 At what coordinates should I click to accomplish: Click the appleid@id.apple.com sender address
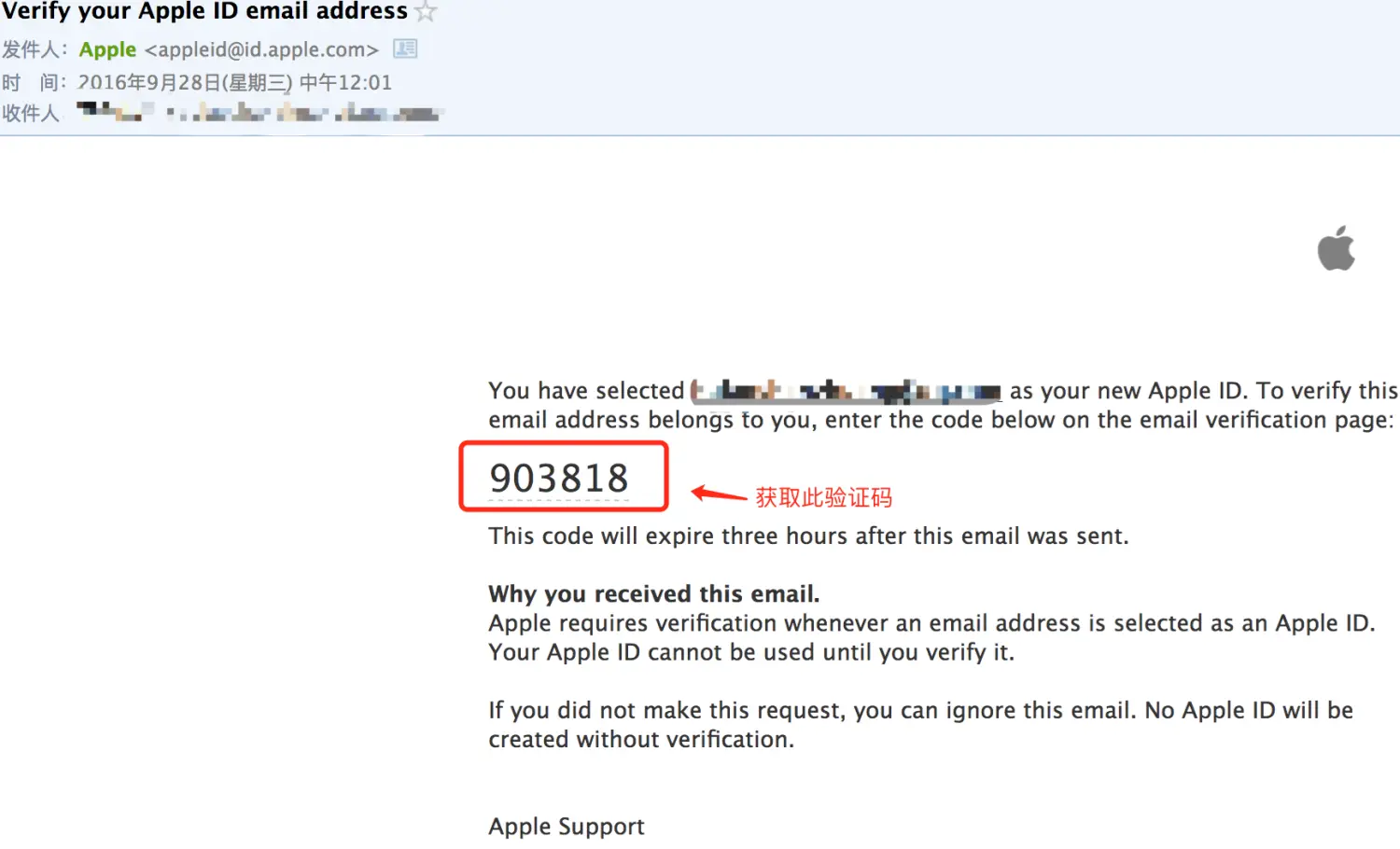coord(261,49)
